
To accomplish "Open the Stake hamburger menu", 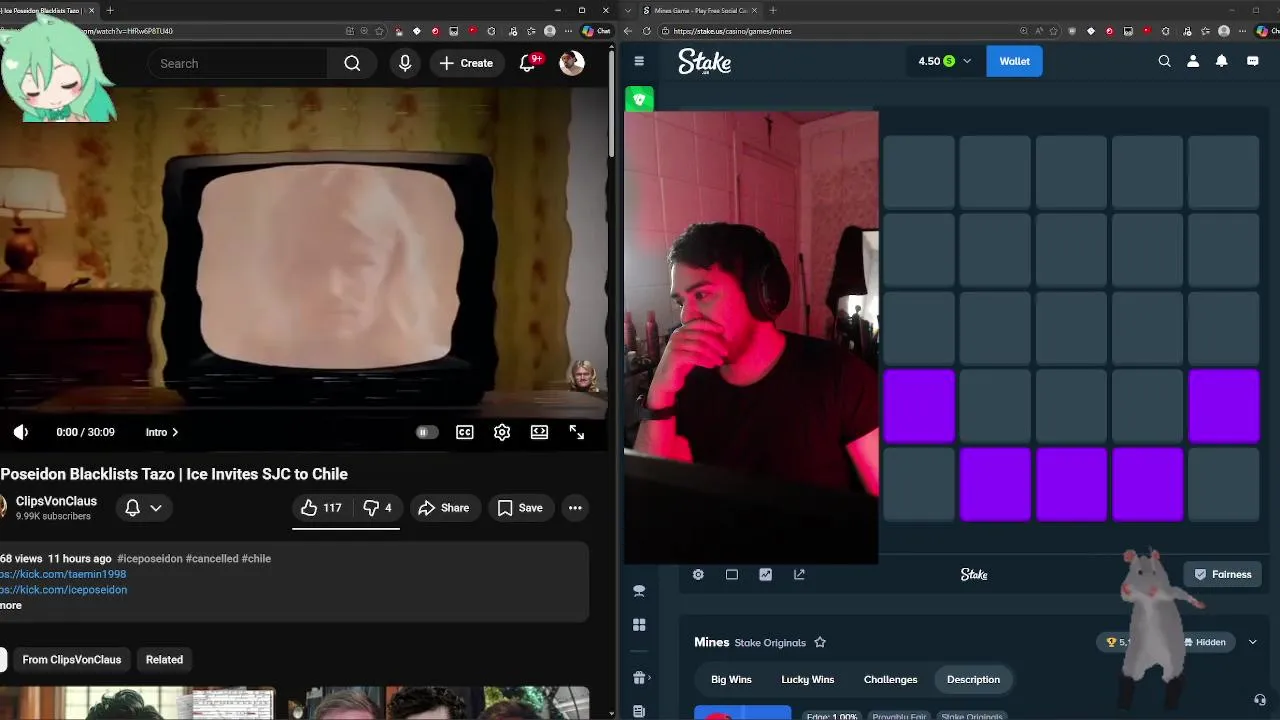I will pyautogui.click(x=639, y=61).
